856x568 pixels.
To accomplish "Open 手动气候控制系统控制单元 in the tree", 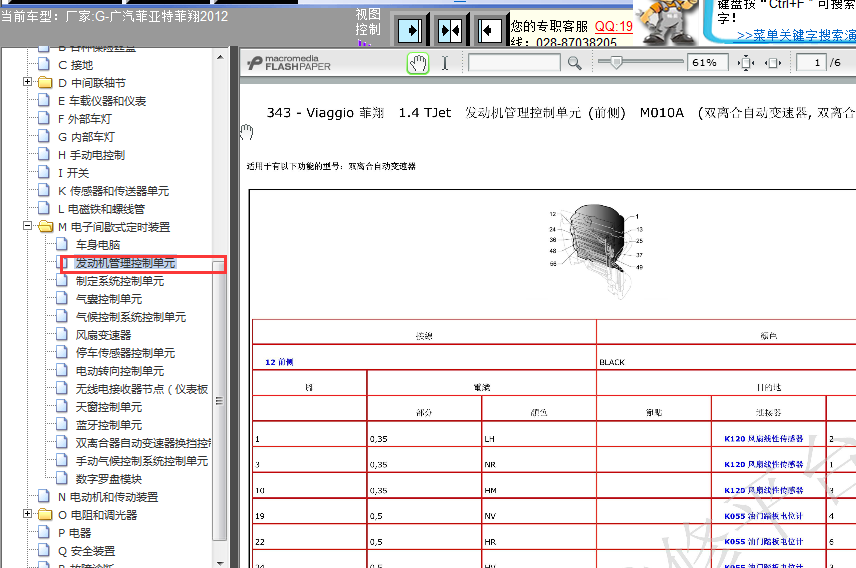I will pyautogui.click(x=141, y=461).
